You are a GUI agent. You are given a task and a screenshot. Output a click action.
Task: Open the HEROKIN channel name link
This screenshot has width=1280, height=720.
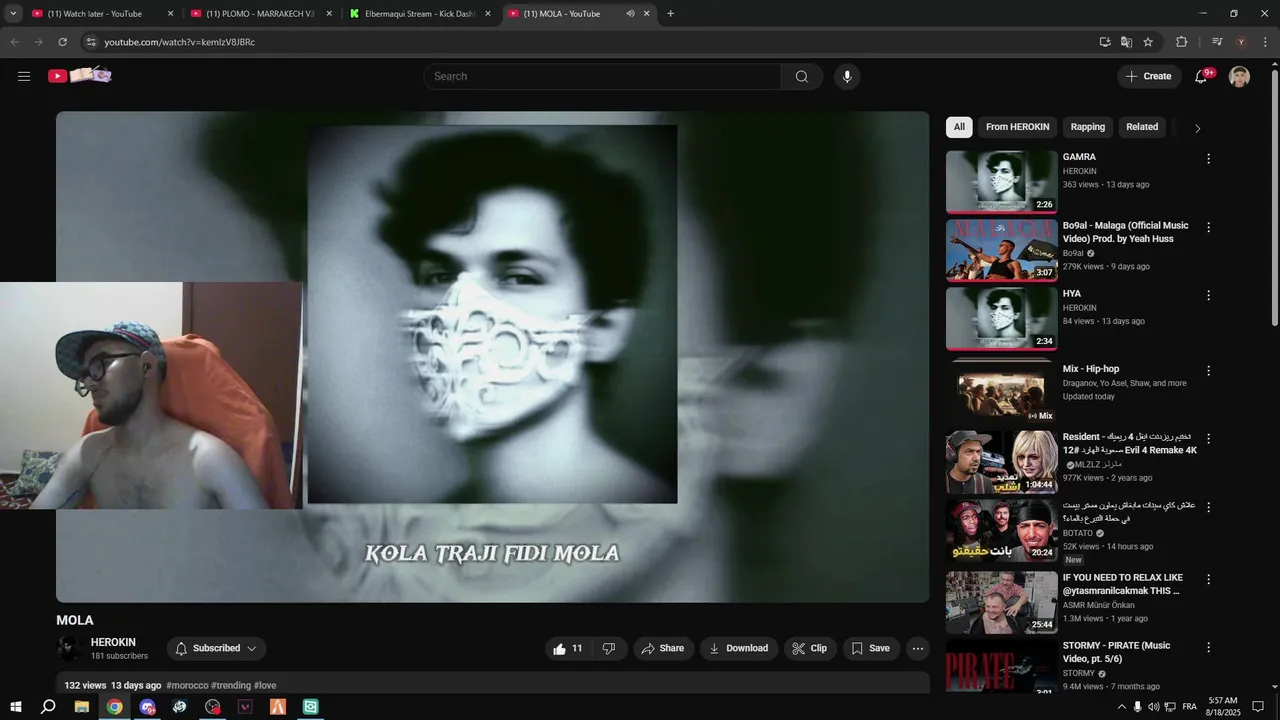coord(113,643)
